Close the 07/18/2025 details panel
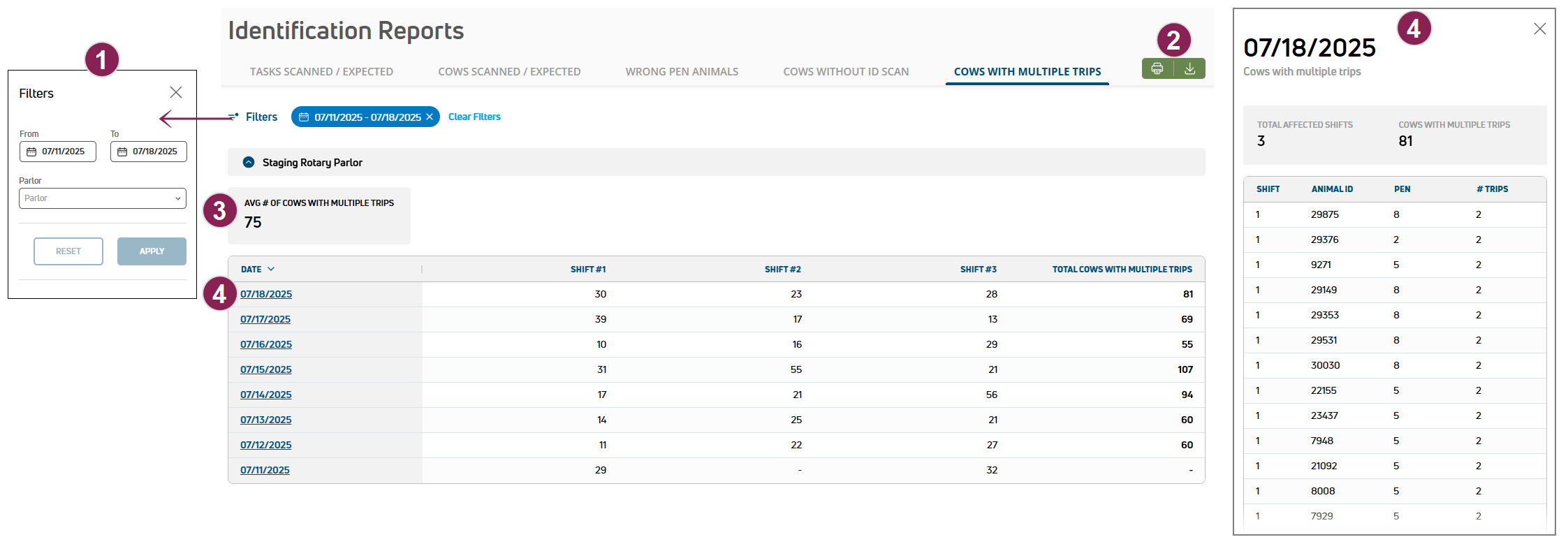Screen dimensions: 1568x544 pyautogui.click(x=1539, y=29)
